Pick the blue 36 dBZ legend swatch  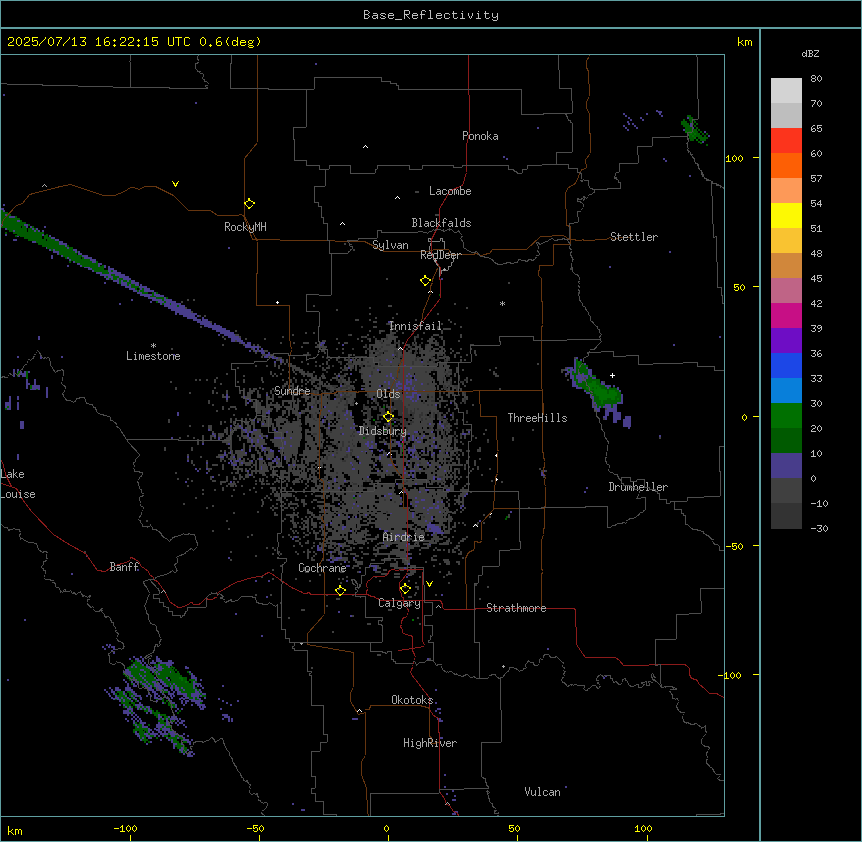(x=786, y=365)
